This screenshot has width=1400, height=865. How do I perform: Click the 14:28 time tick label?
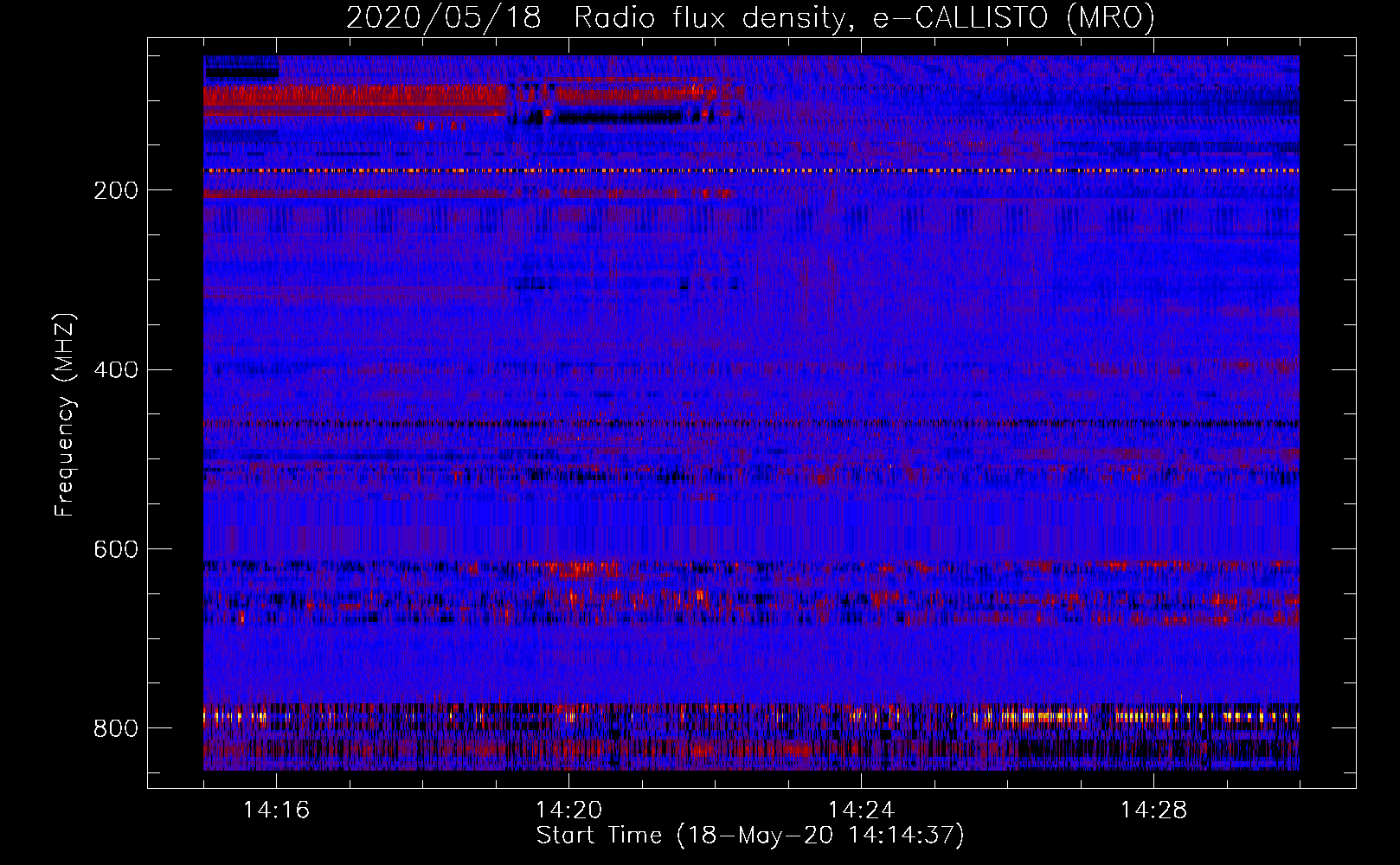point(1154,811)
